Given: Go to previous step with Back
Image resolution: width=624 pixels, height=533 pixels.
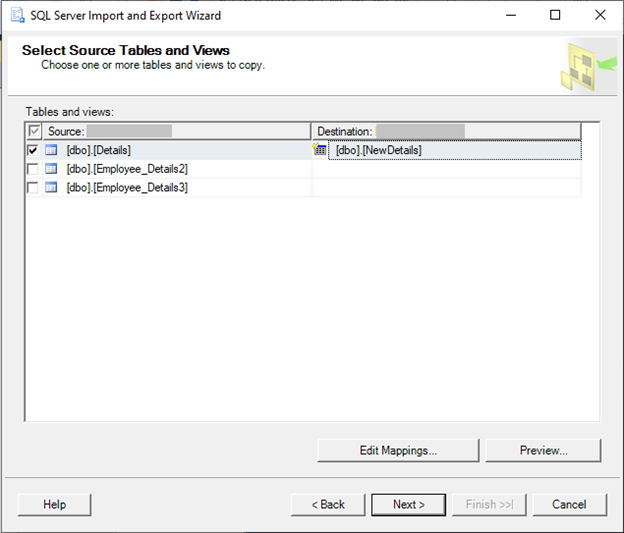Looking at the screenshot, I should click(x=328, y=504).
